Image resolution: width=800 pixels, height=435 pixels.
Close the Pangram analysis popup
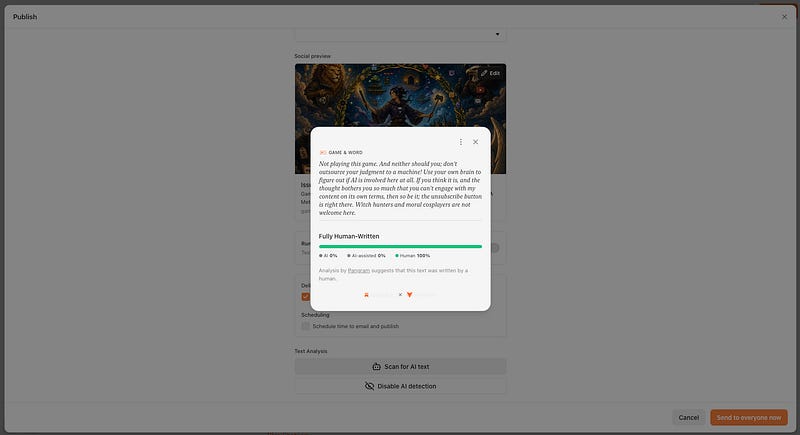[x=476, y=142]
